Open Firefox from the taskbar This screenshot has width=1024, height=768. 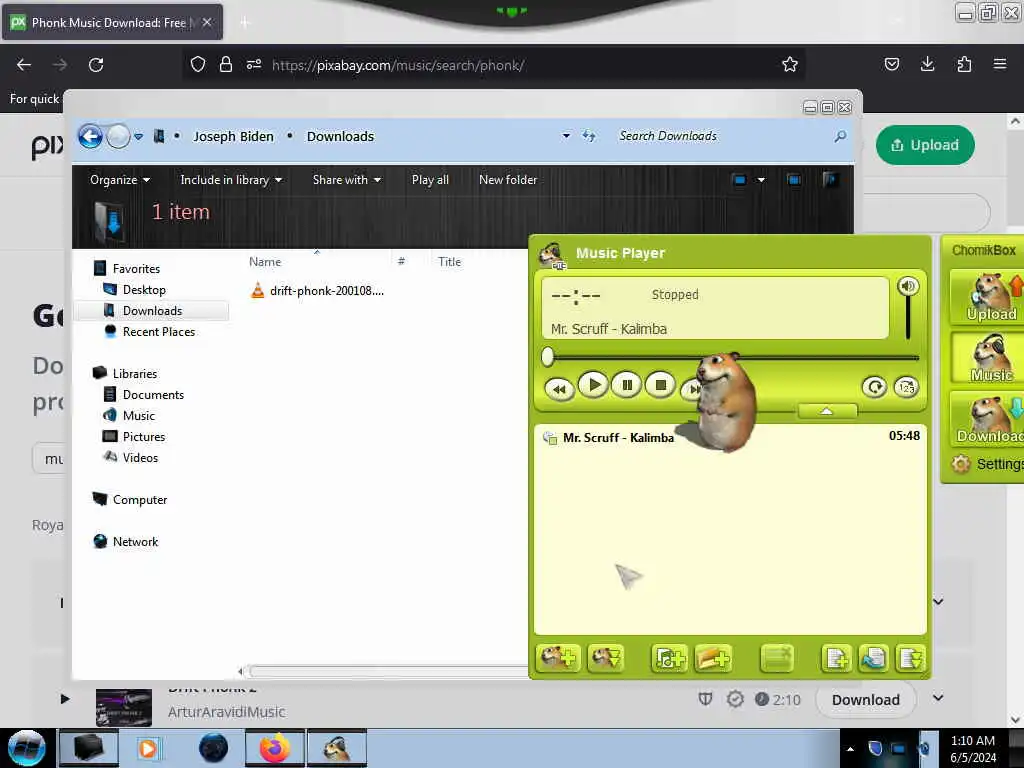pos(274,748)
